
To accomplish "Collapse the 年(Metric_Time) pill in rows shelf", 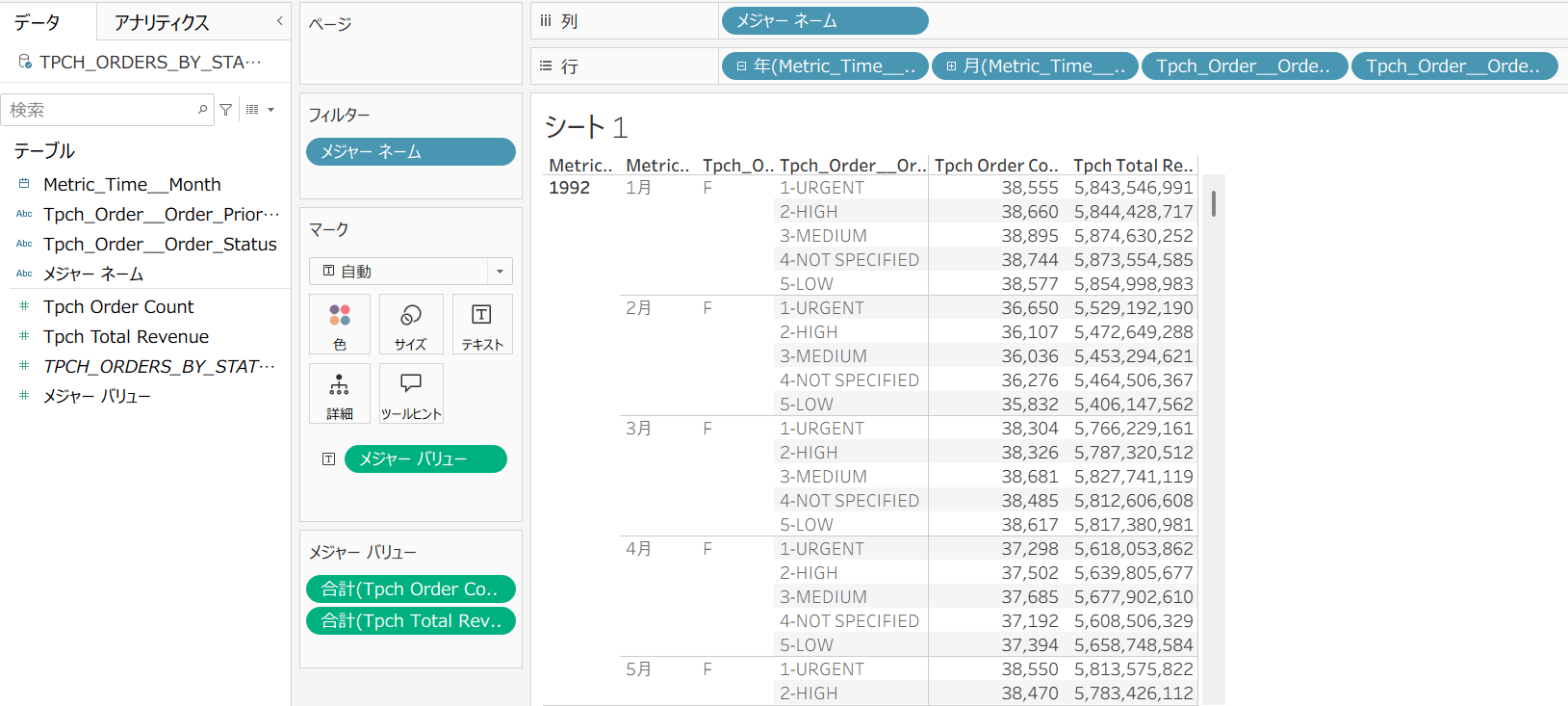I will 741,66.
